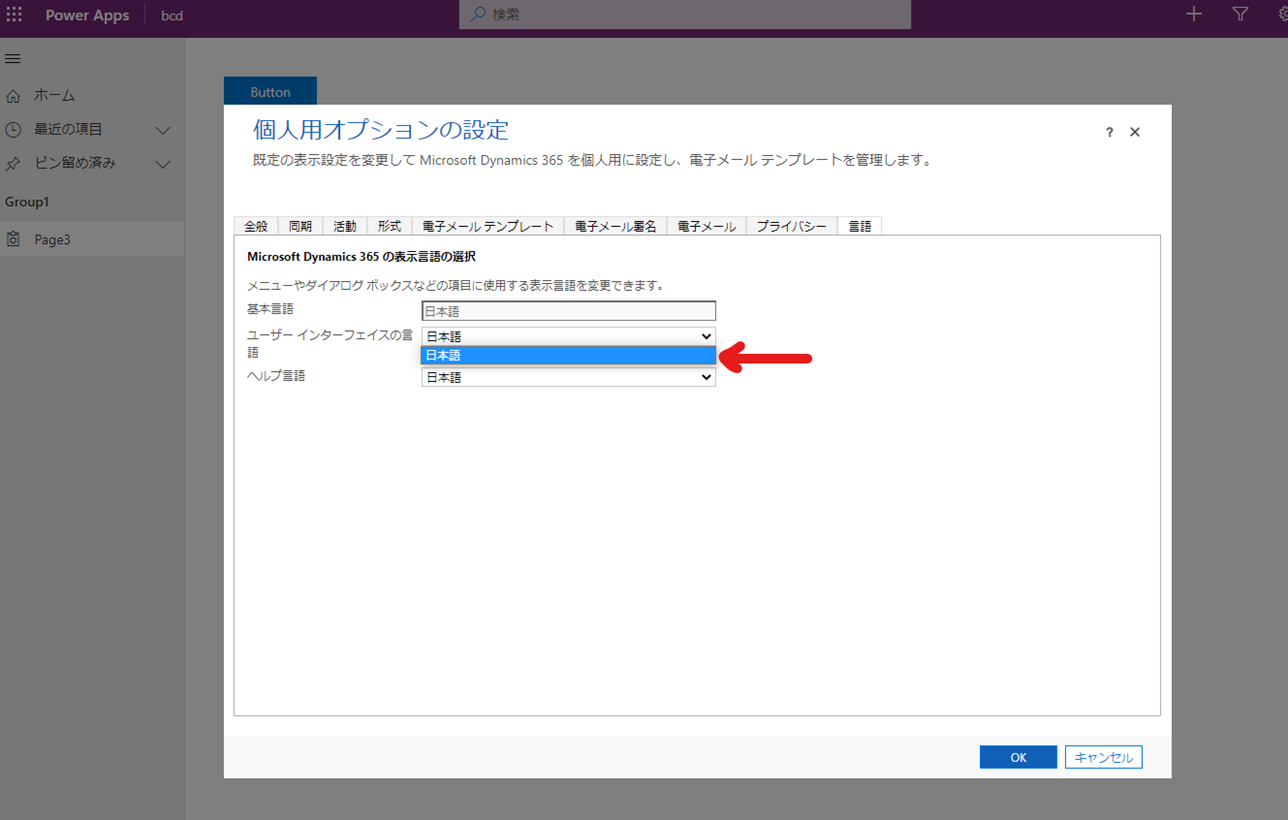The width and height of the screenshot is (1288, 820).
Task: Click the pinned items pin icon
Action: tap(13, 164)
